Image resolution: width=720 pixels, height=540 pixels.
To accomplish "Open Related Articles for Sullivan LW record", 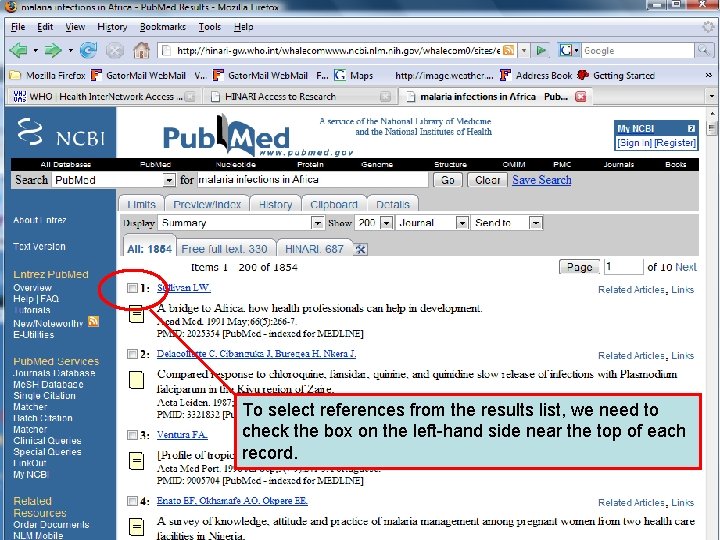I will coord(631,290).
